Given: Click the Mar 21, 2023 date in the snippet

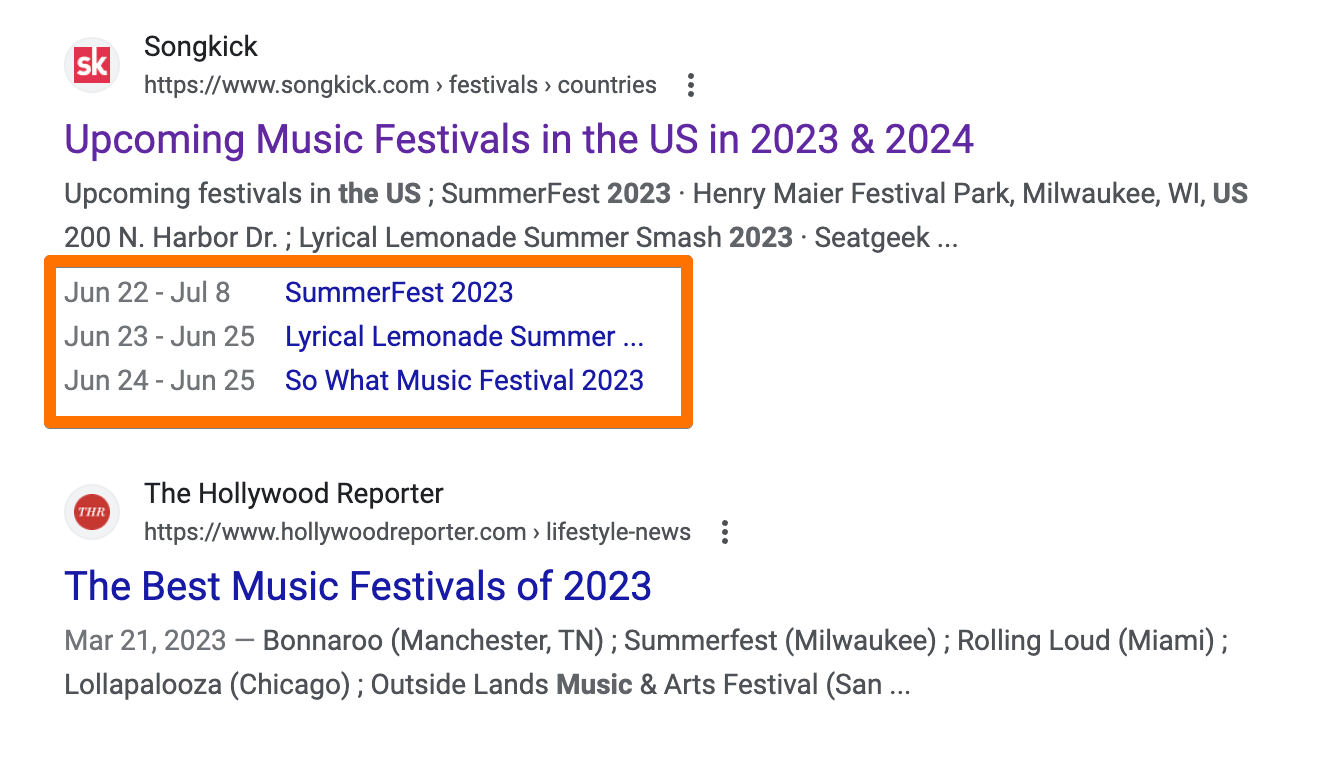Looking at the screenshot, I should 142,640.
